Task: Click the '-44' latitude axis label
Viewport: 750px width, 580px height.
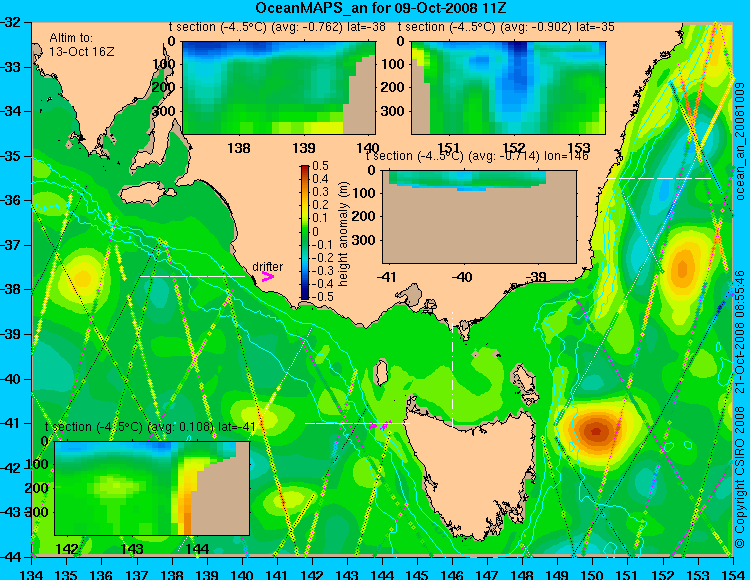Action: tap(11, 557)
